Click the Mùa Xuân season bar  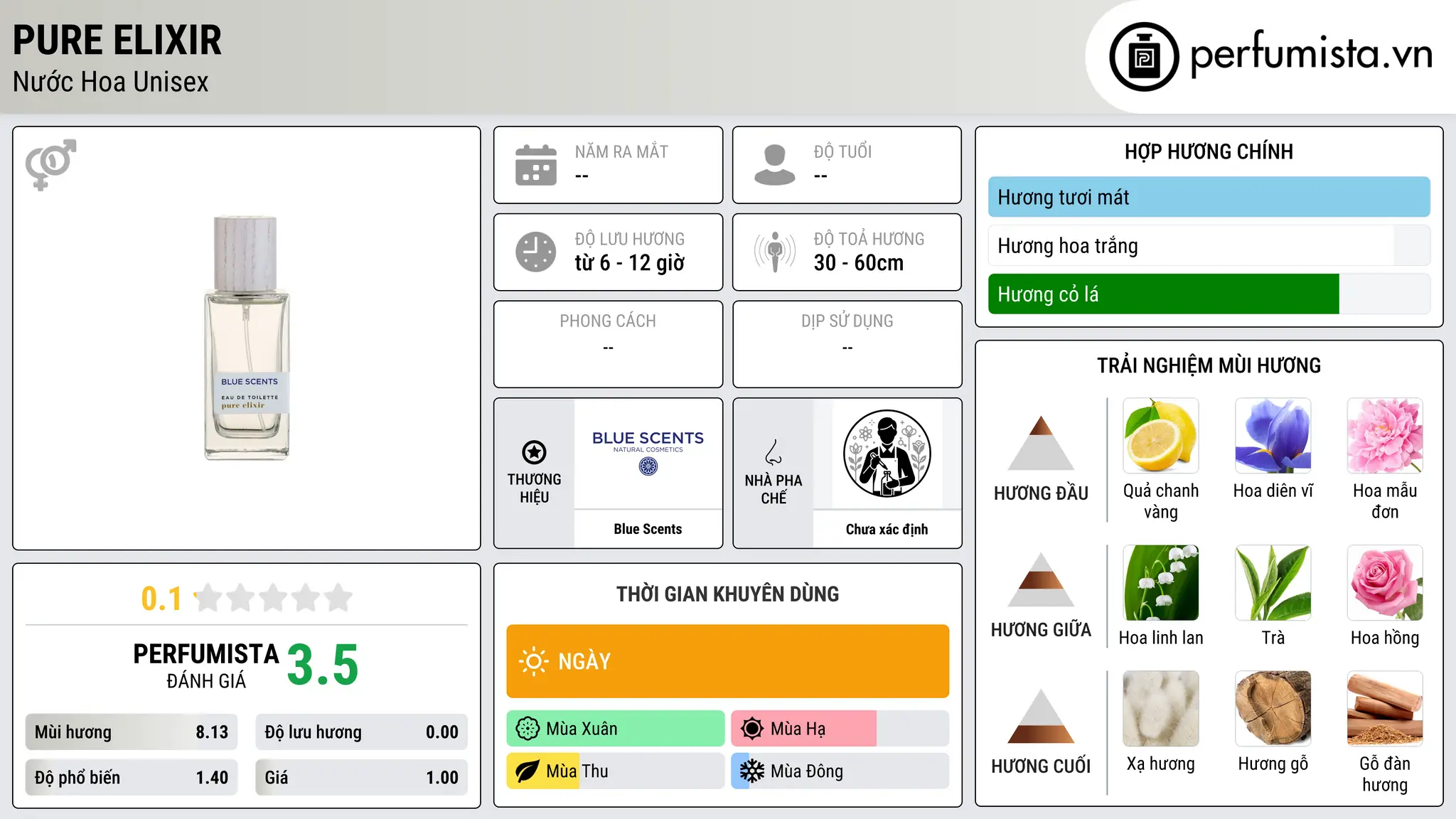(x=616, y=729)
